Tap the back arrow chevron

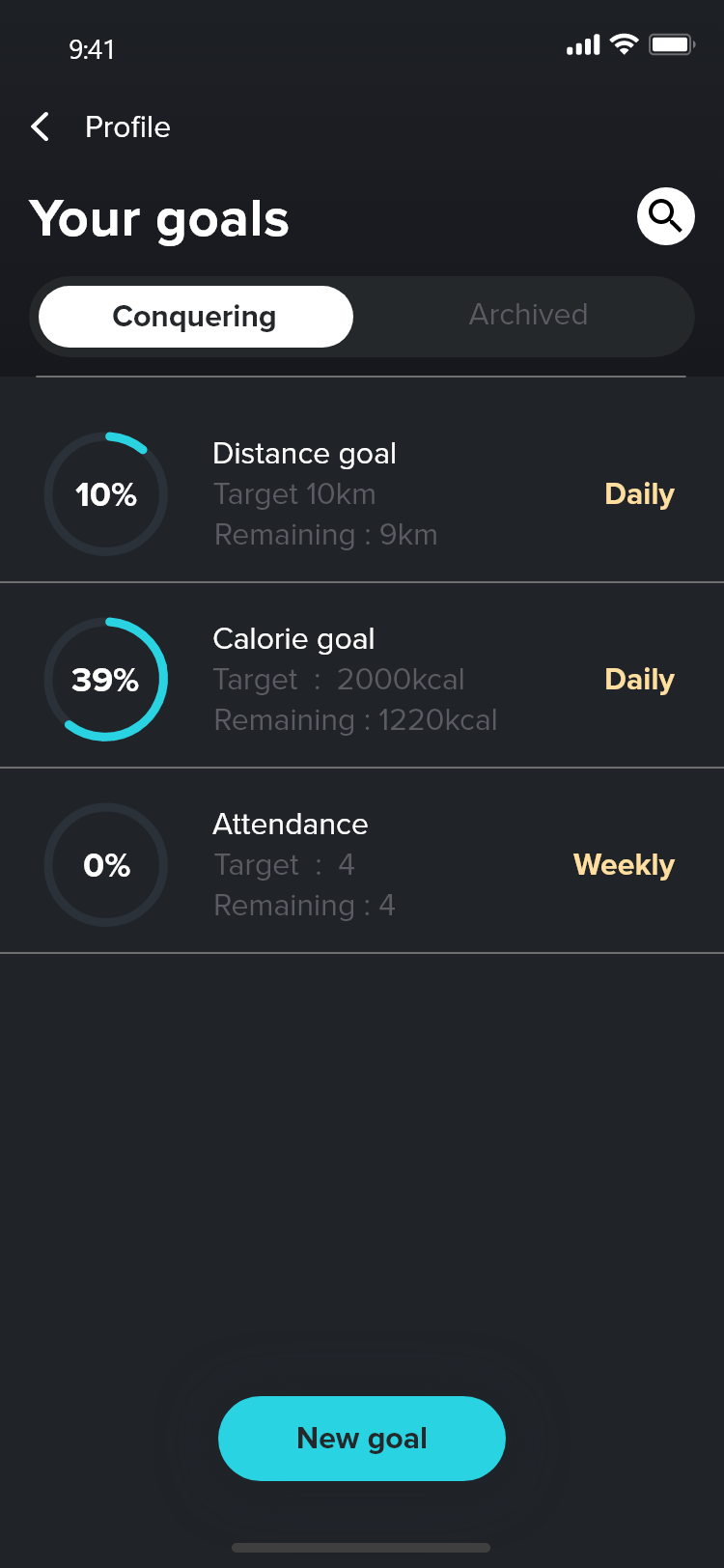coord(41,126)
